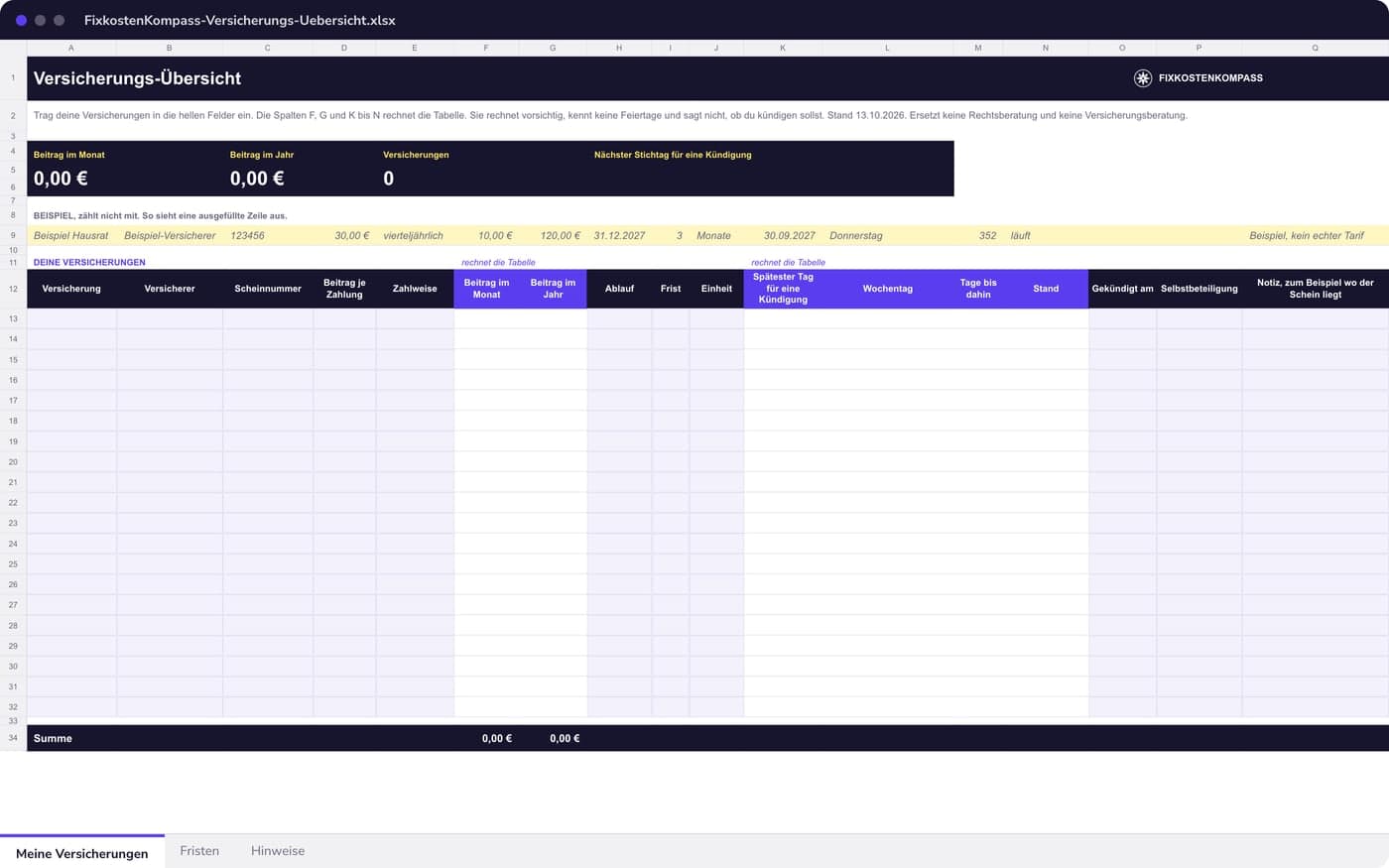The width and height of the screenshot is (1389, 868).
Task: Select column header Q
Action: pos(1316,48)
